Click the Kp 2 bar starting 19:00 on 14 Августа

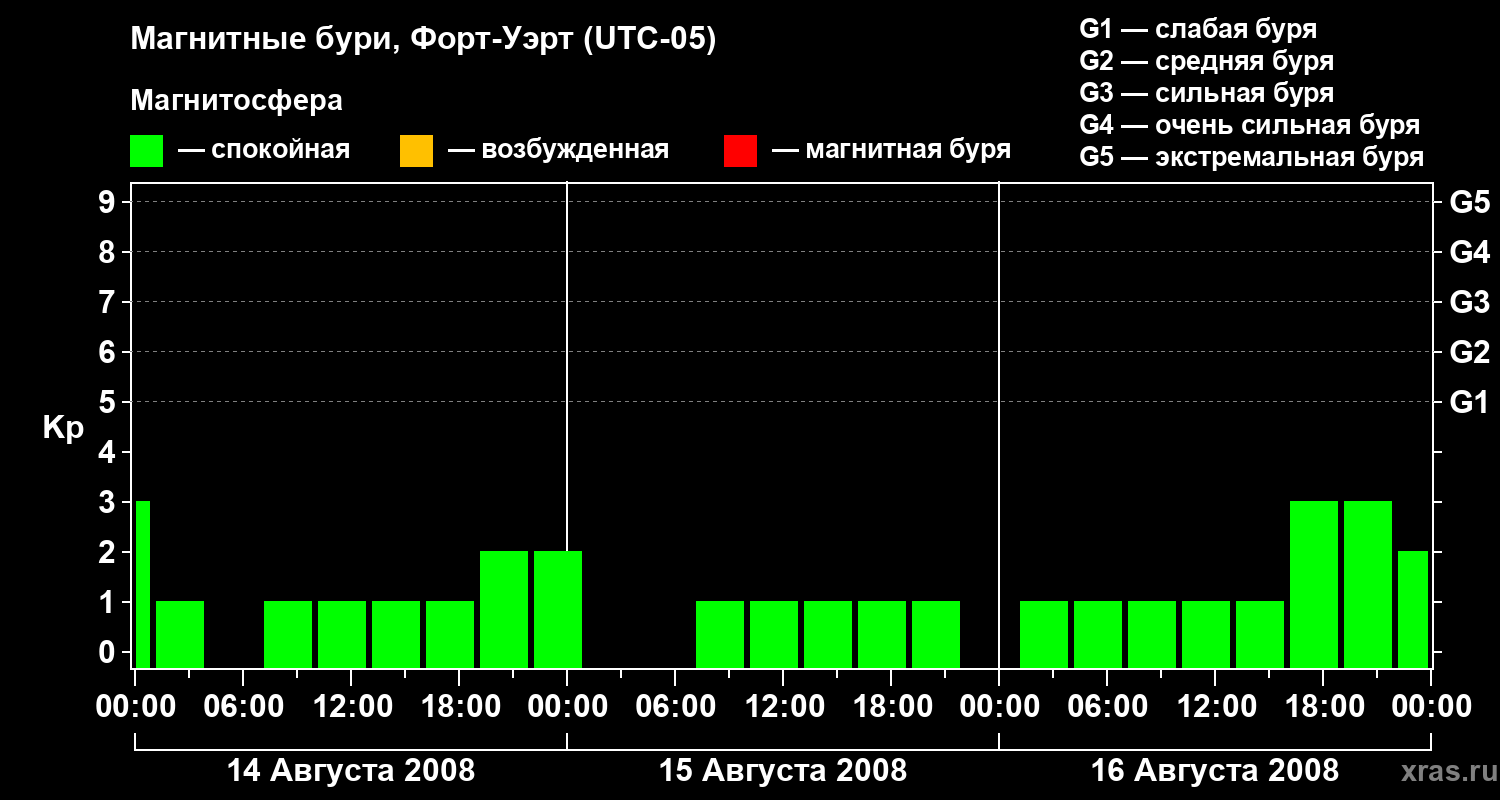point(504,609)
